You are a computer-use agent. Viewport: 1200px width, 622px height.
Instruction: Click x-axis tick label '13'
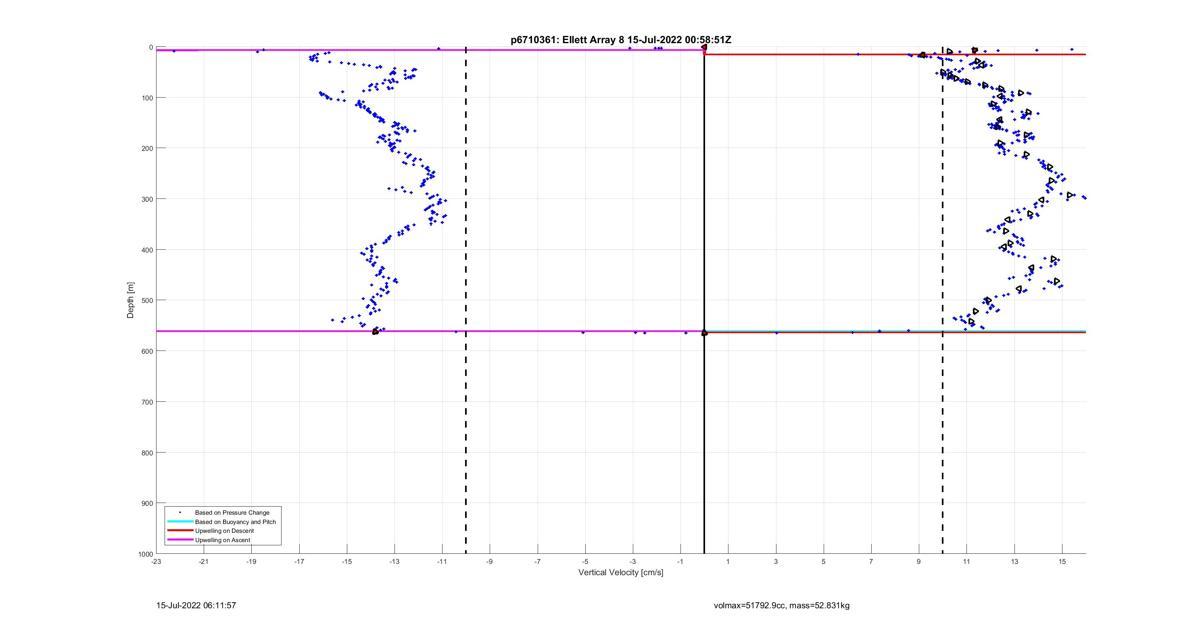pos(1014,562)
